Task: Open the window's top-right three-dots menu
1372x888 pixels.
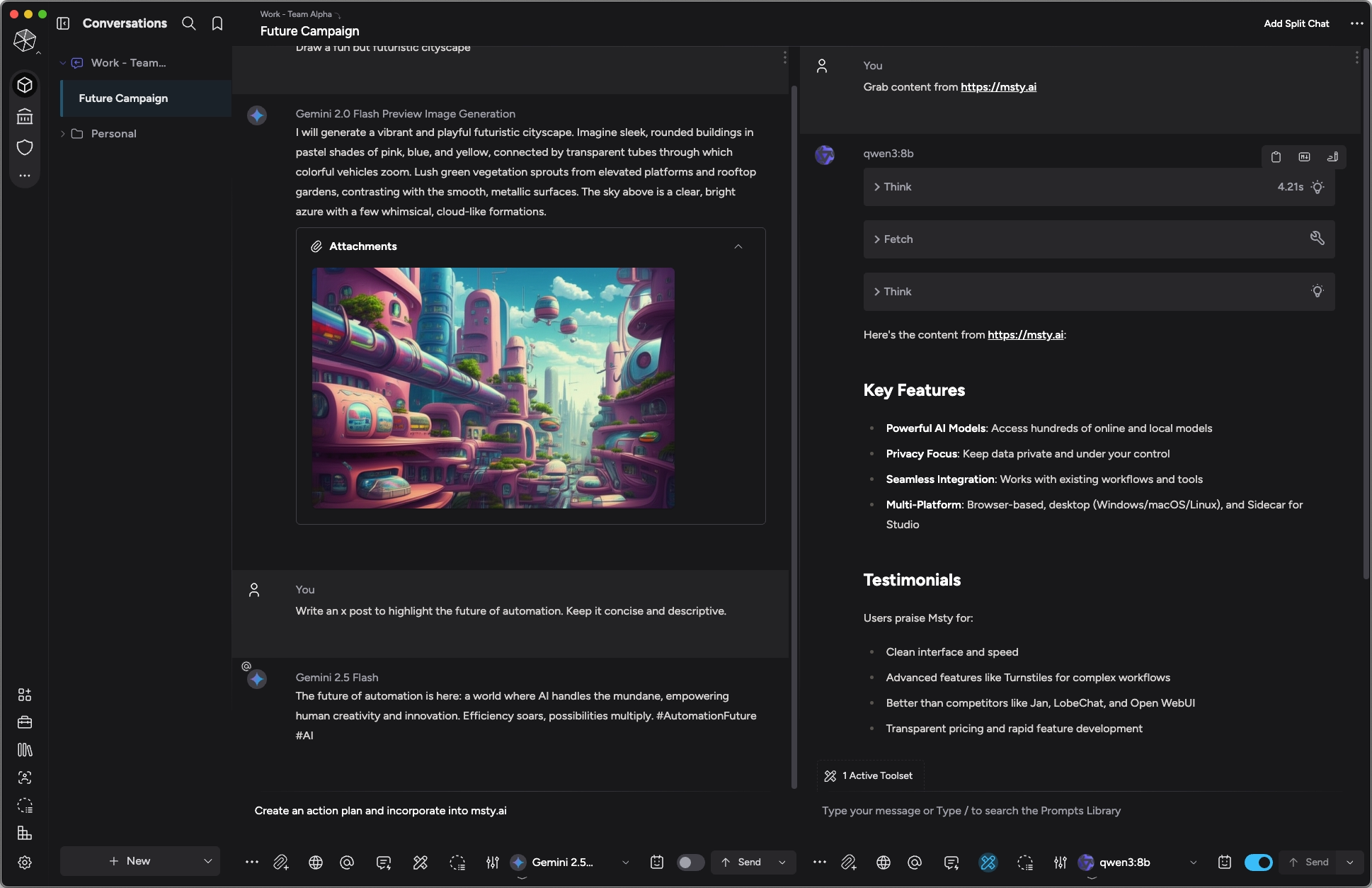Action: coord(1356,23)
